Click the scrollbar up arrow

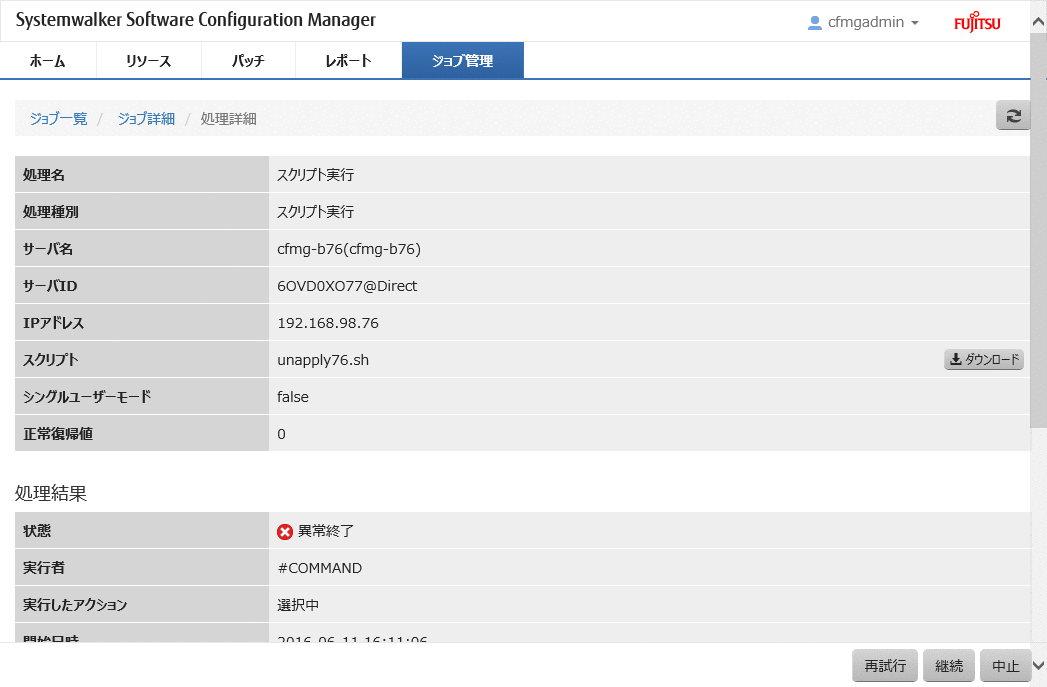(x=1038, y=21)
